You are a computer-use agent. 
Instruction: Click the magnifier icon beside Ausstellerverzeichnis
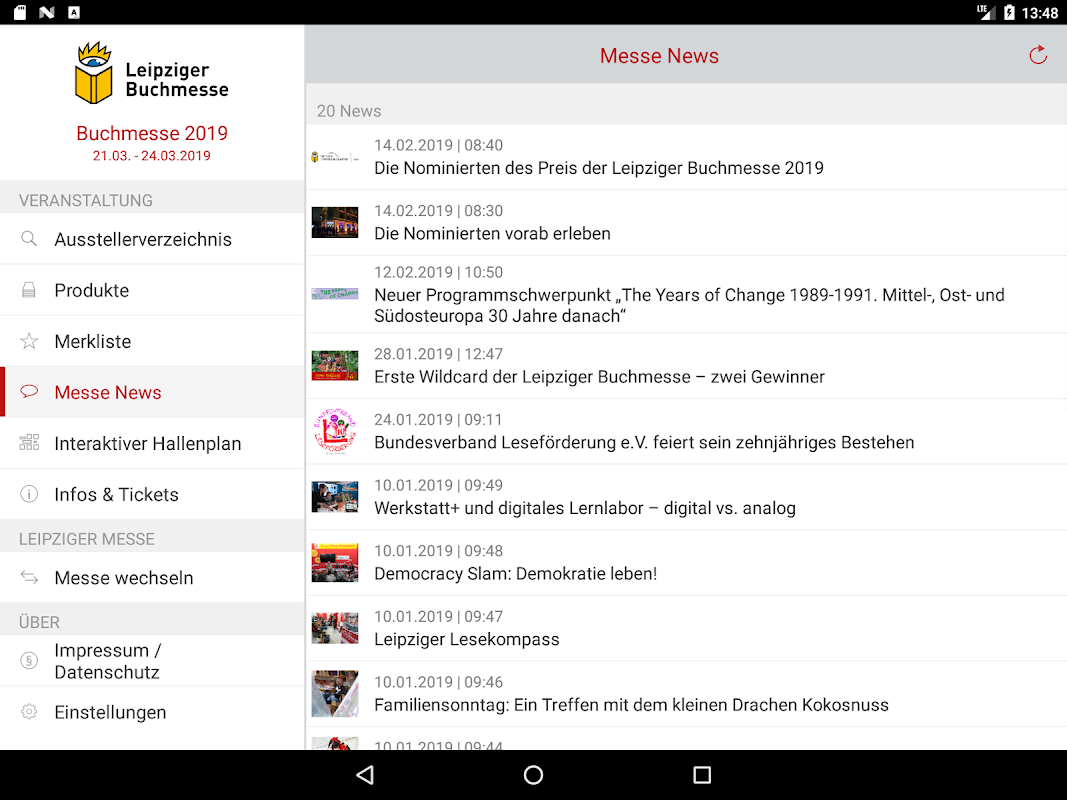pos(29,239)
